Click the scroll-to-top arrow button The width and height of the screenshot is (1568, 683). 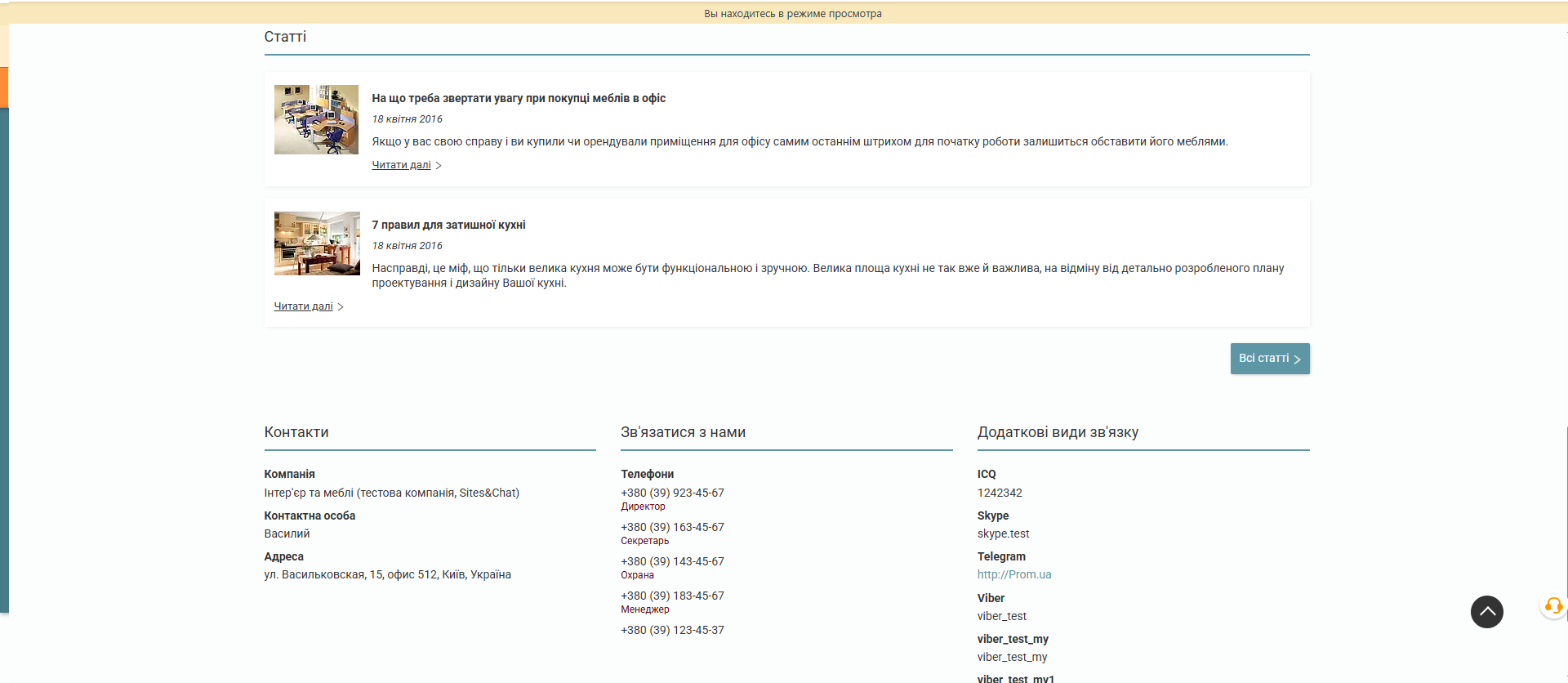click(x=1486, y=612)
